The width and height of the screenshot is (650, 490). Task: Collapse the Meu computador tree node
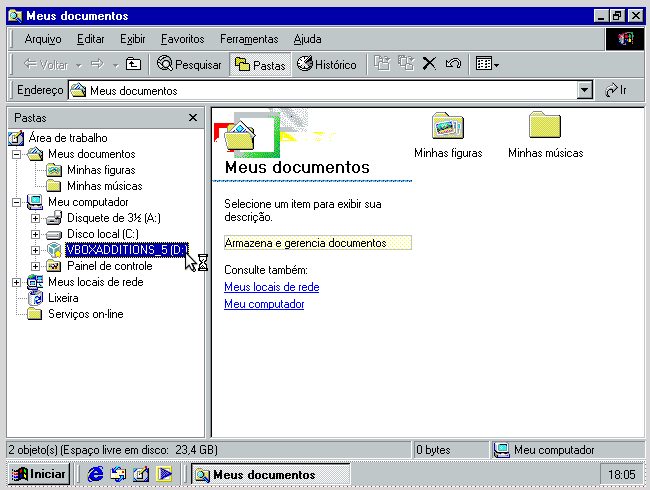pos(17,202)
